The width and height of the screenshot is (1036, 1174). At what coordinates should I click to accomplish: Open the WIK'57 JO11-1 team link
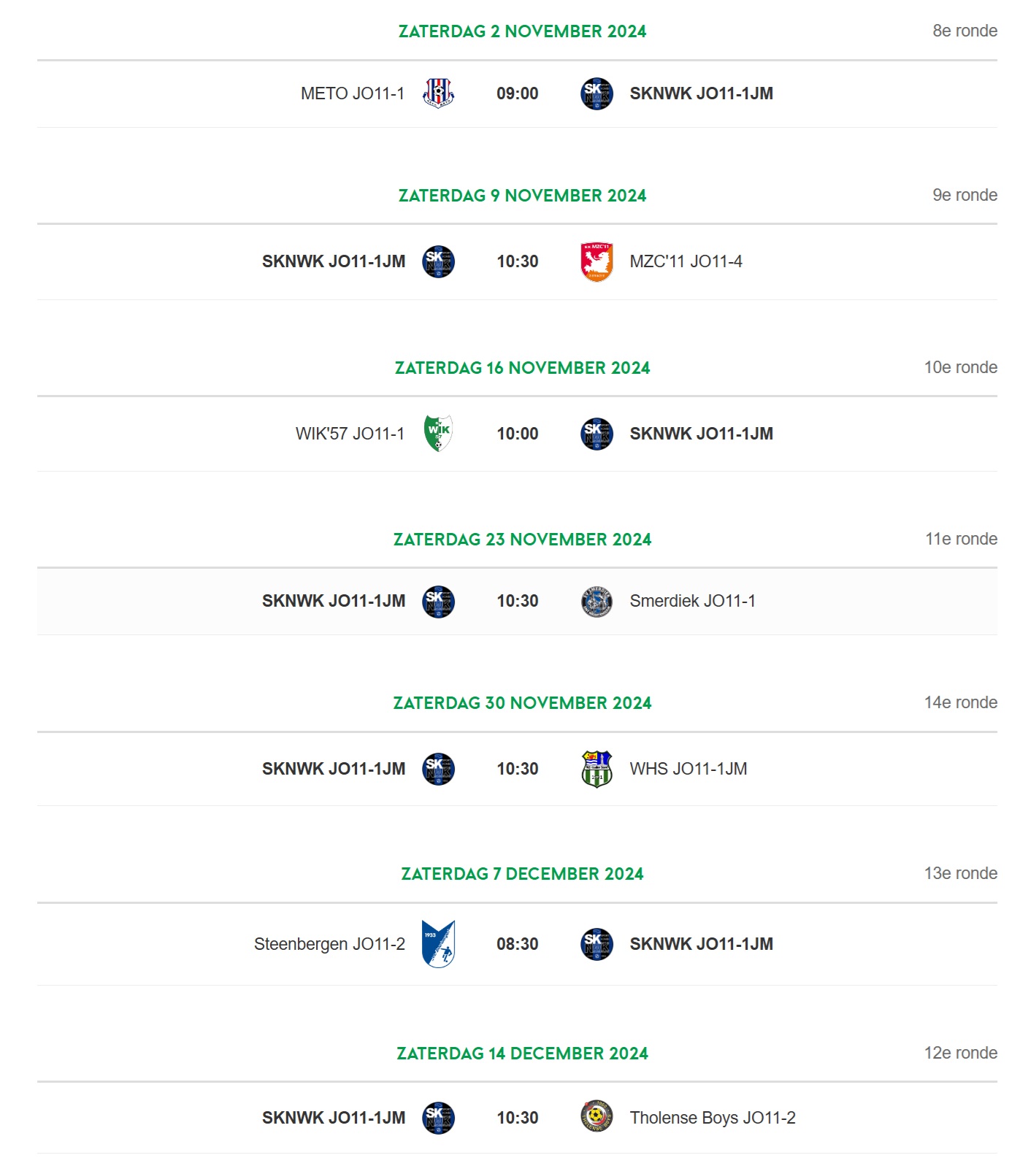tap(350, 434)
